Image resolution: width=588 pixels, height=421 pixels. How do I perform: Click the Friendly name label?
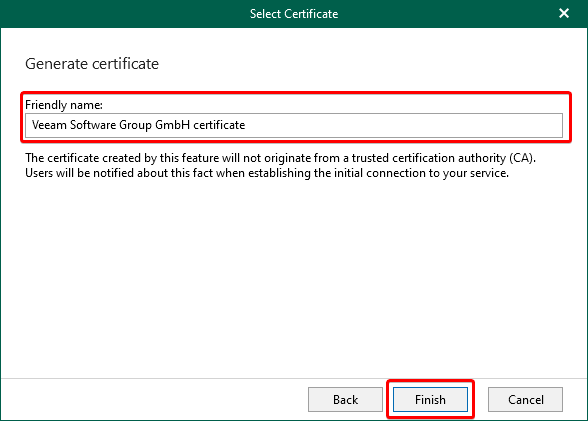[x=64, y=105]
